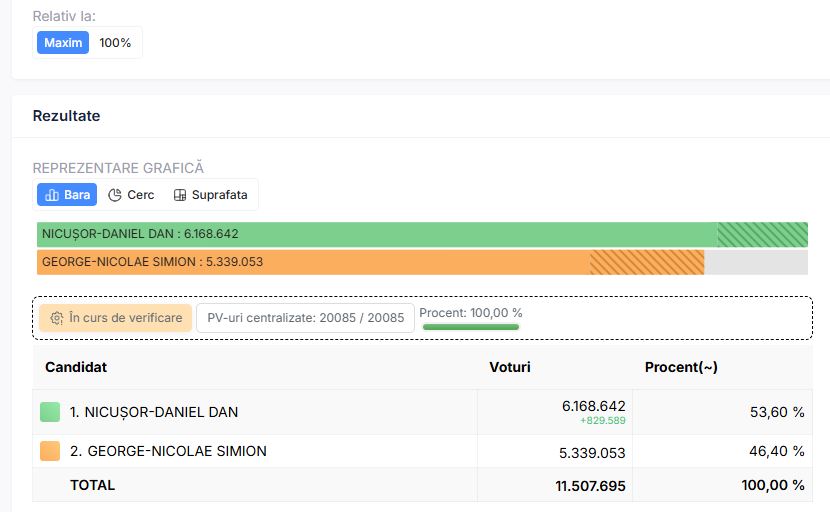Switch to the Cerc chart view

click(131, 195)
